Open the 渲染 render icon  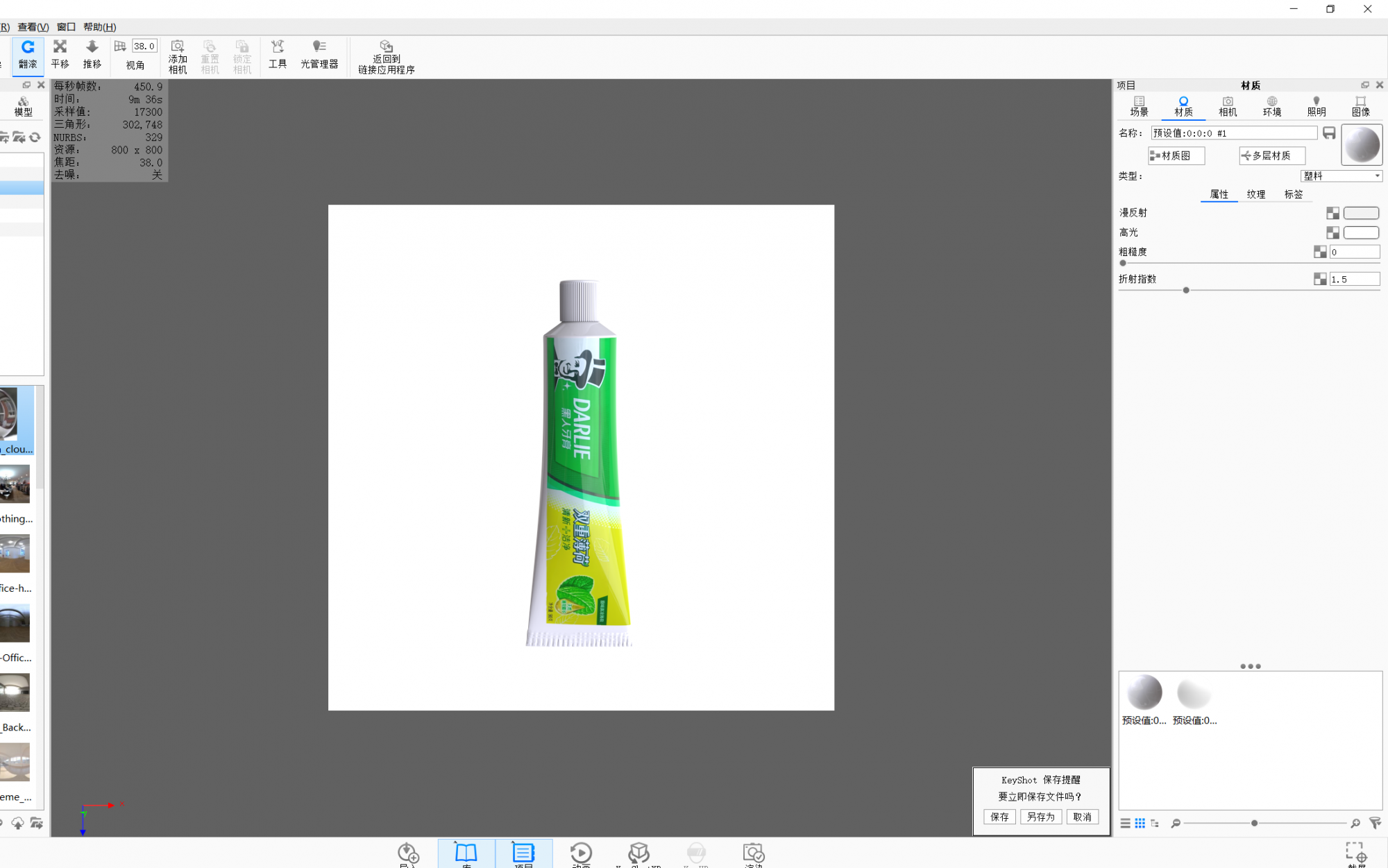coord(754,853)
